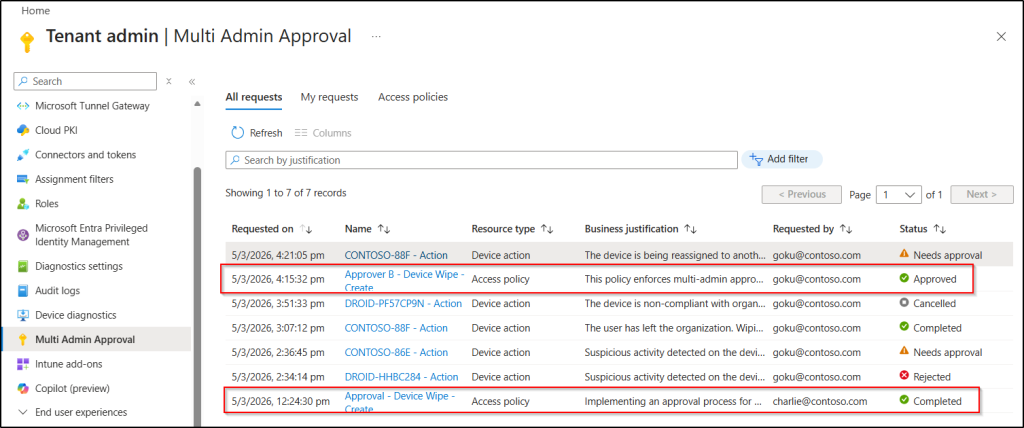Image resolution: width=1024 pixels, height=428 pixels.
Task: Open CONTOSO-86E - Action link
Action: click(x=396, y=352)
